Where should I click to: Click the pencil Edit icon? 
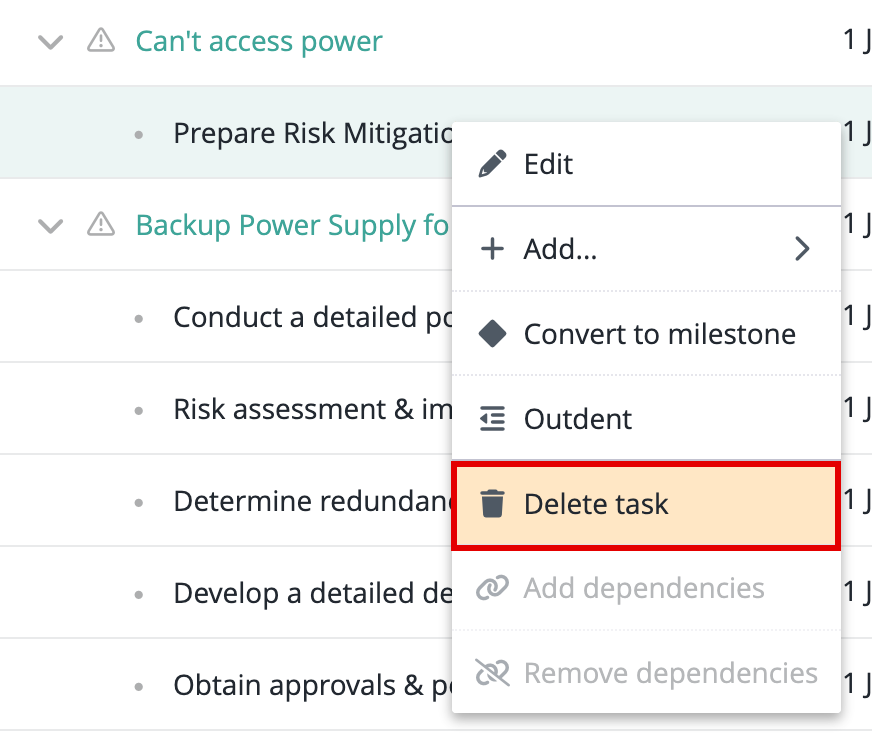point(492,164)
